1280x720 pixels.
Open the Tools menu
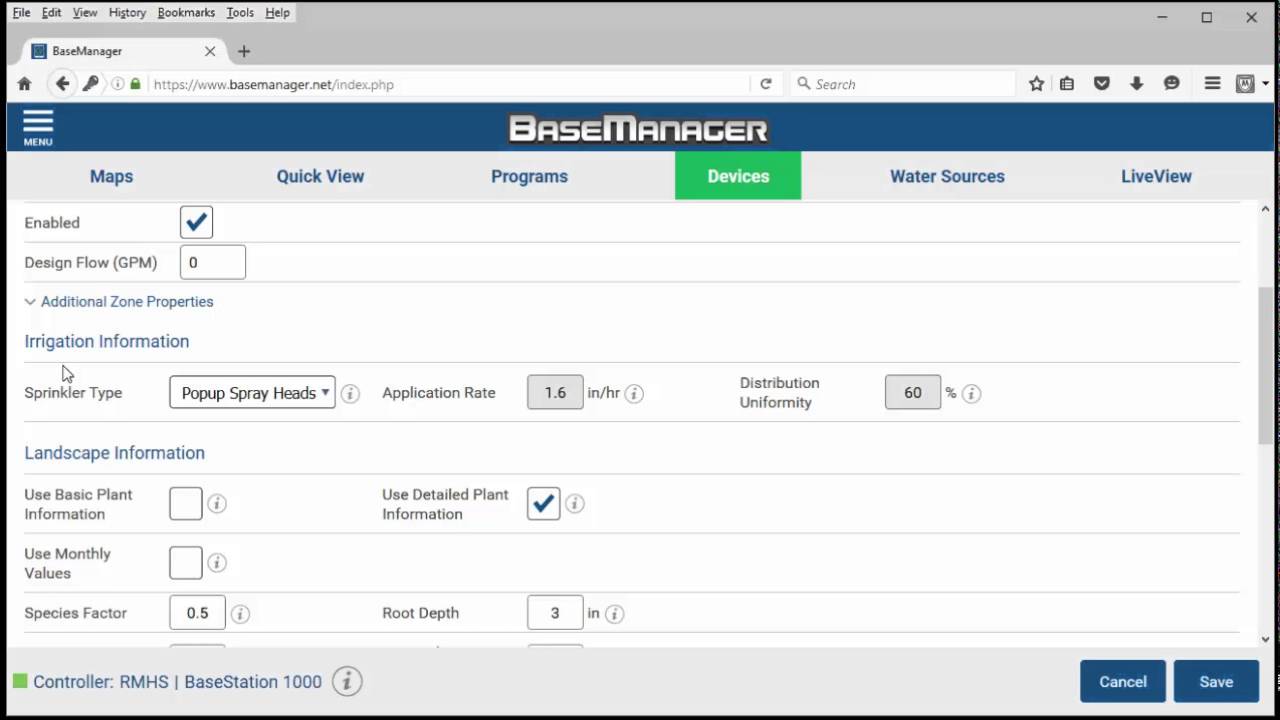tap(240, 12)
